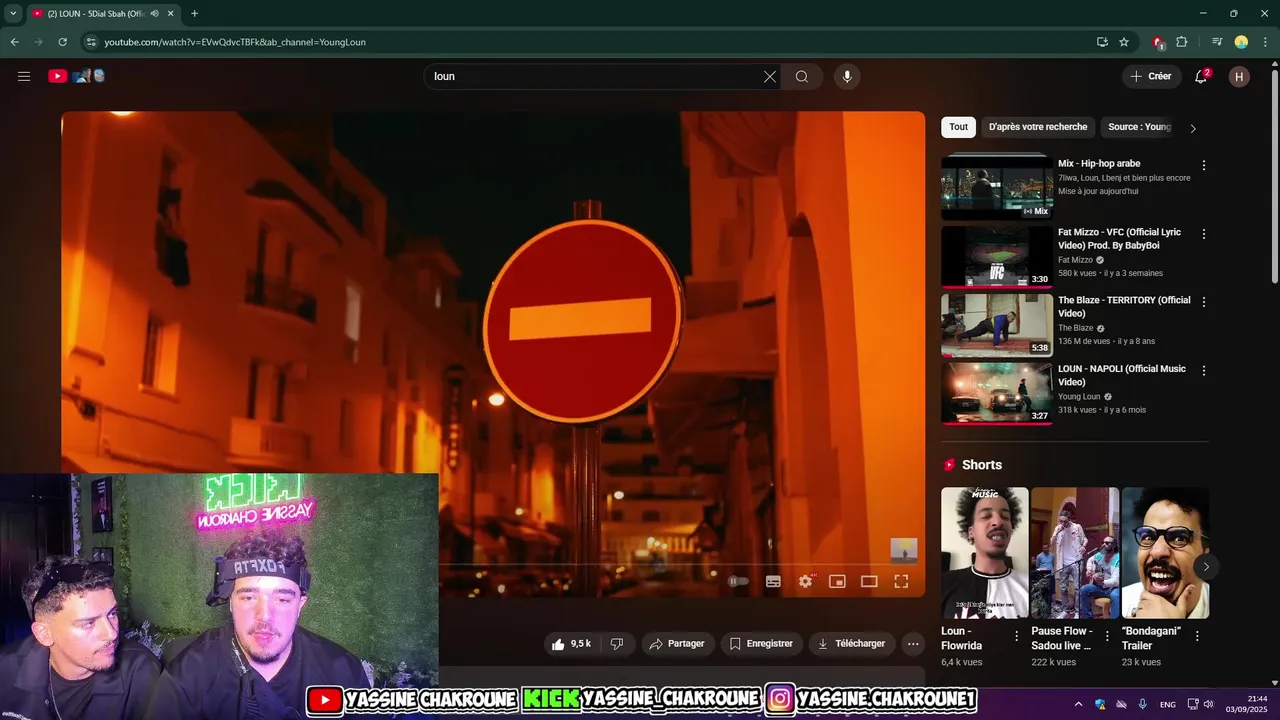Share the video via Partager
Screen dimensions: 1280x720
coord(677,644)
